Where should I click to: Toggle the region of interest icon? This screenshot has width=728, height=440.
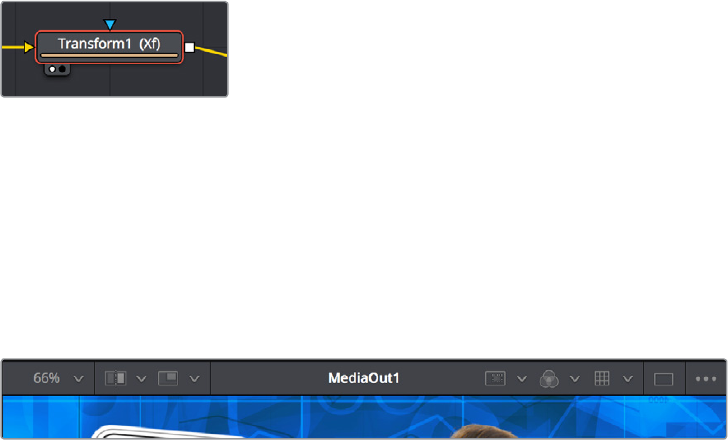click(x=495, y=378)
